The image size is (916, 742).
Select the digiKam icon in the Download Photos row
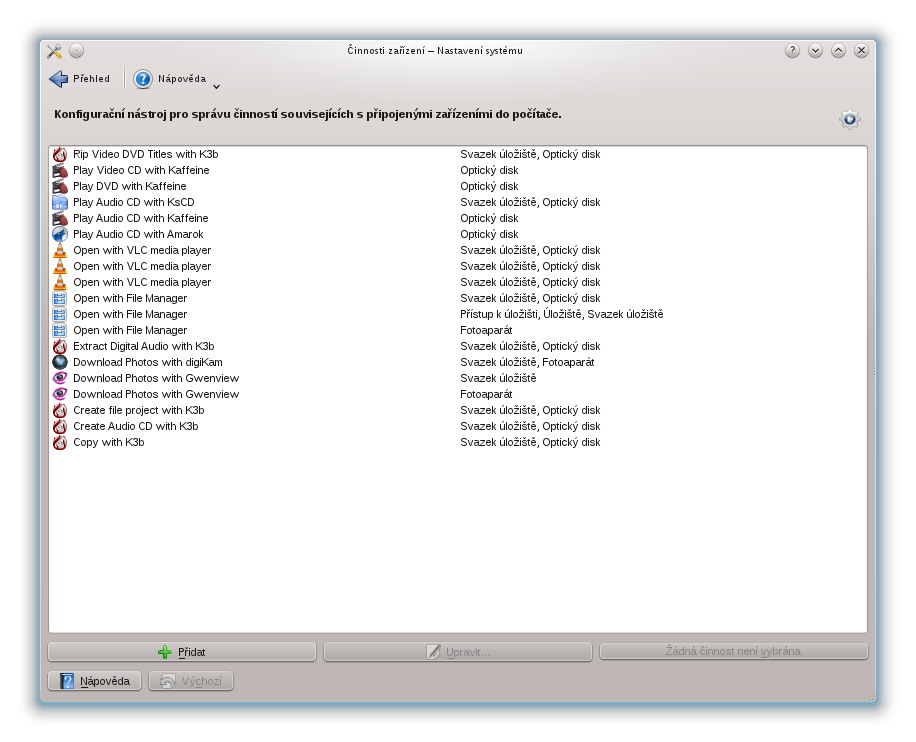click(x=60, y=362)
